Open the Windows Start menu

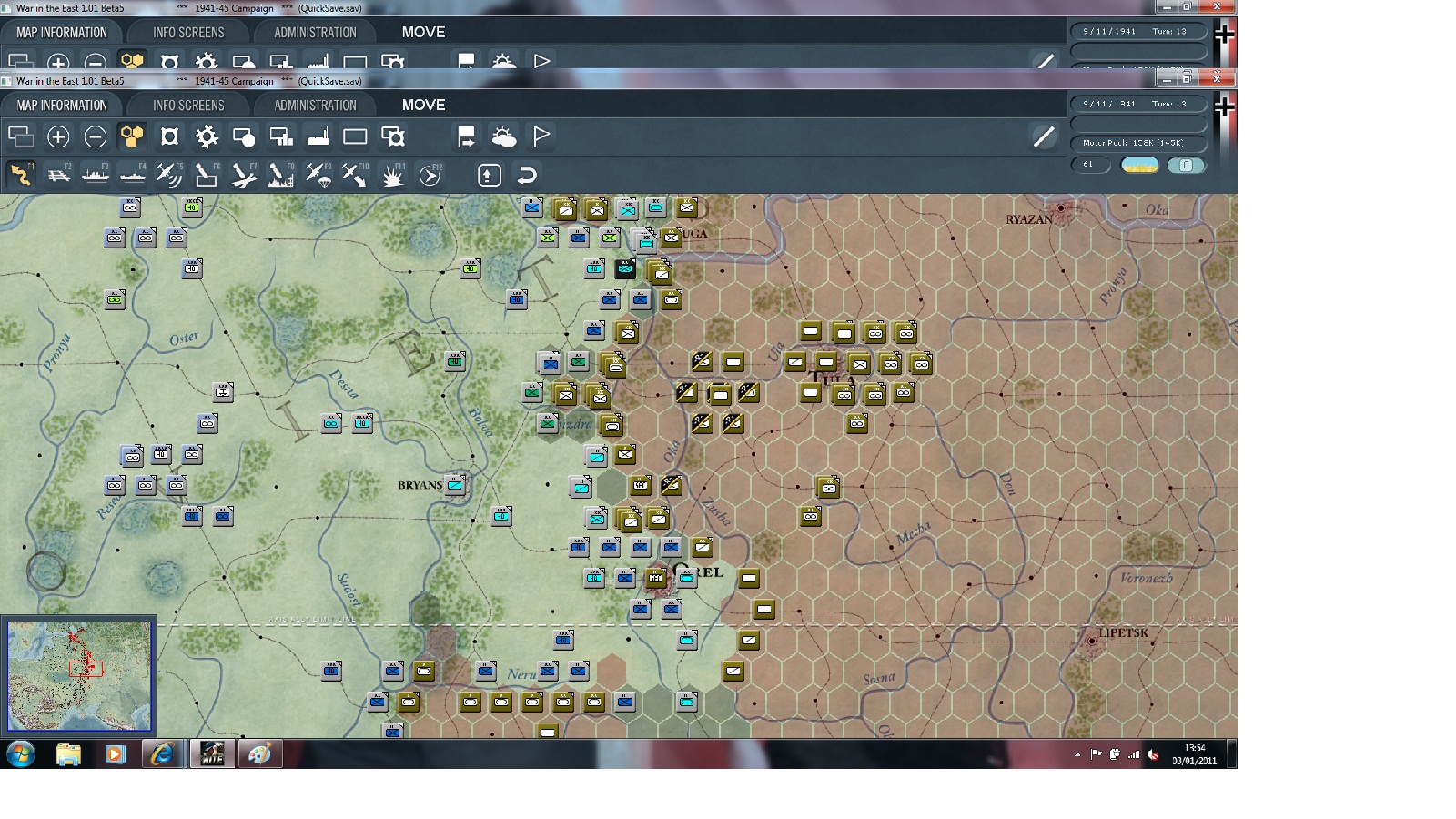pyautogui.click(x=20, y=754)
